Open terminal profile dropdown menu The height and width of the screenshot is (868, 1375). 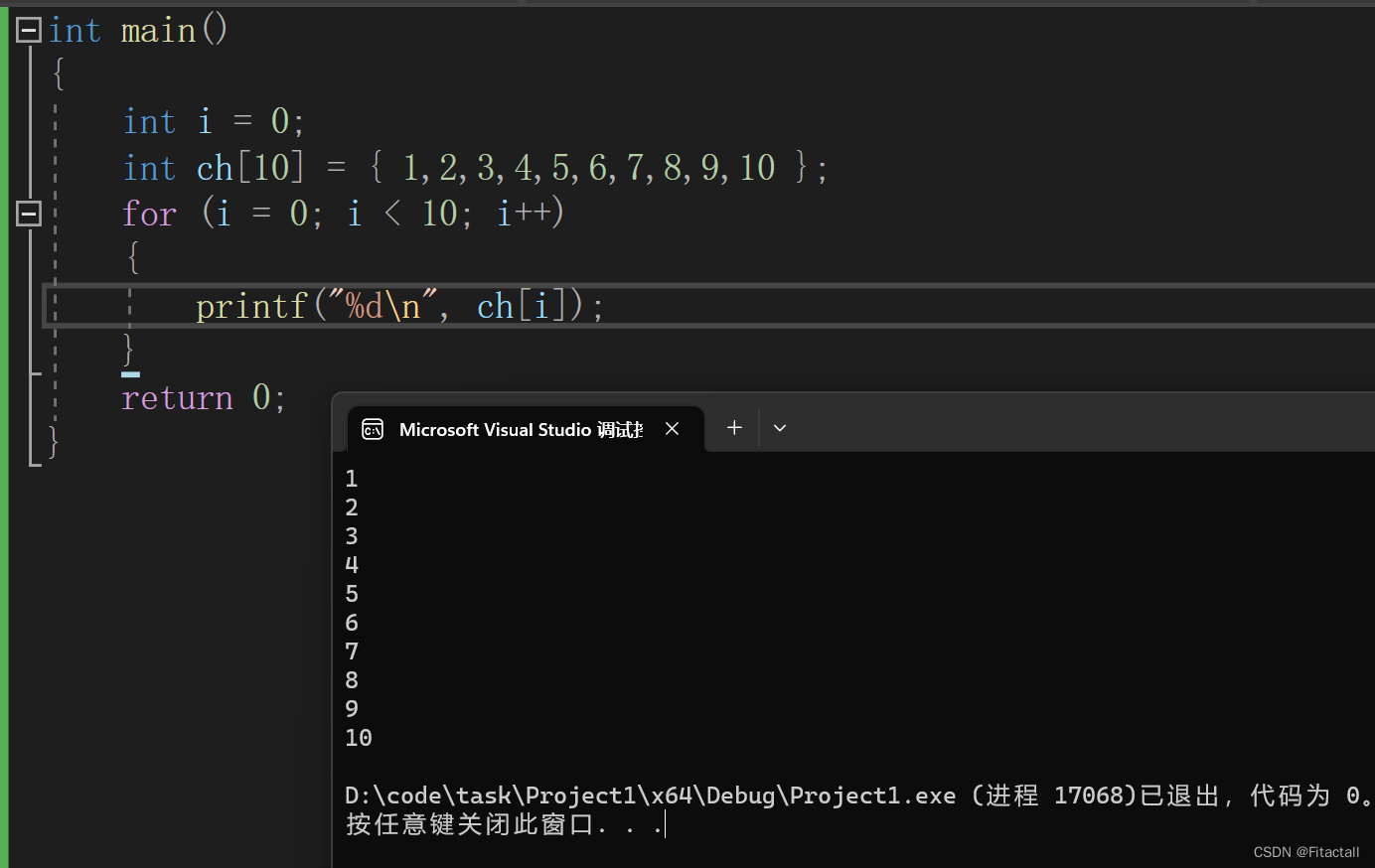point(780,428)
